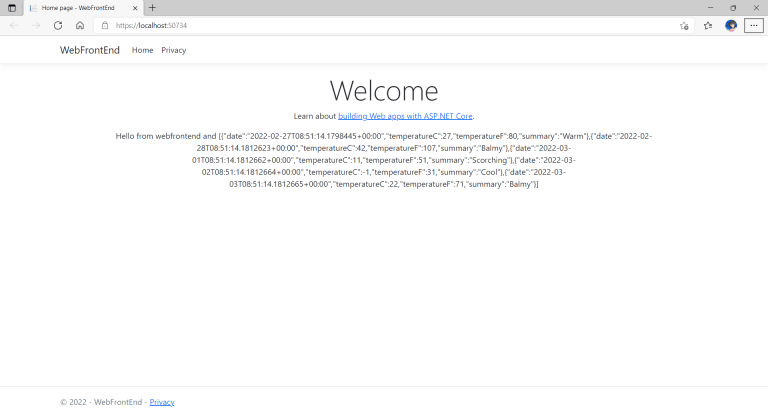Viewport: 768px width, 416px height.
Task: Add this page to favorites star
Action: (684, 26)
